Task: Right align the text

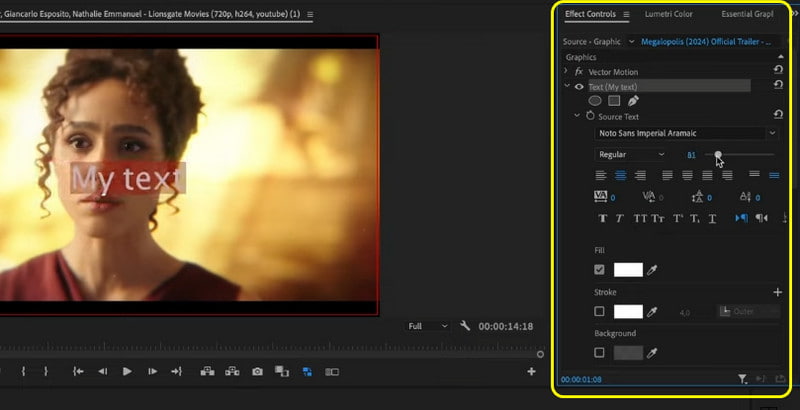Action: [640, 175]
